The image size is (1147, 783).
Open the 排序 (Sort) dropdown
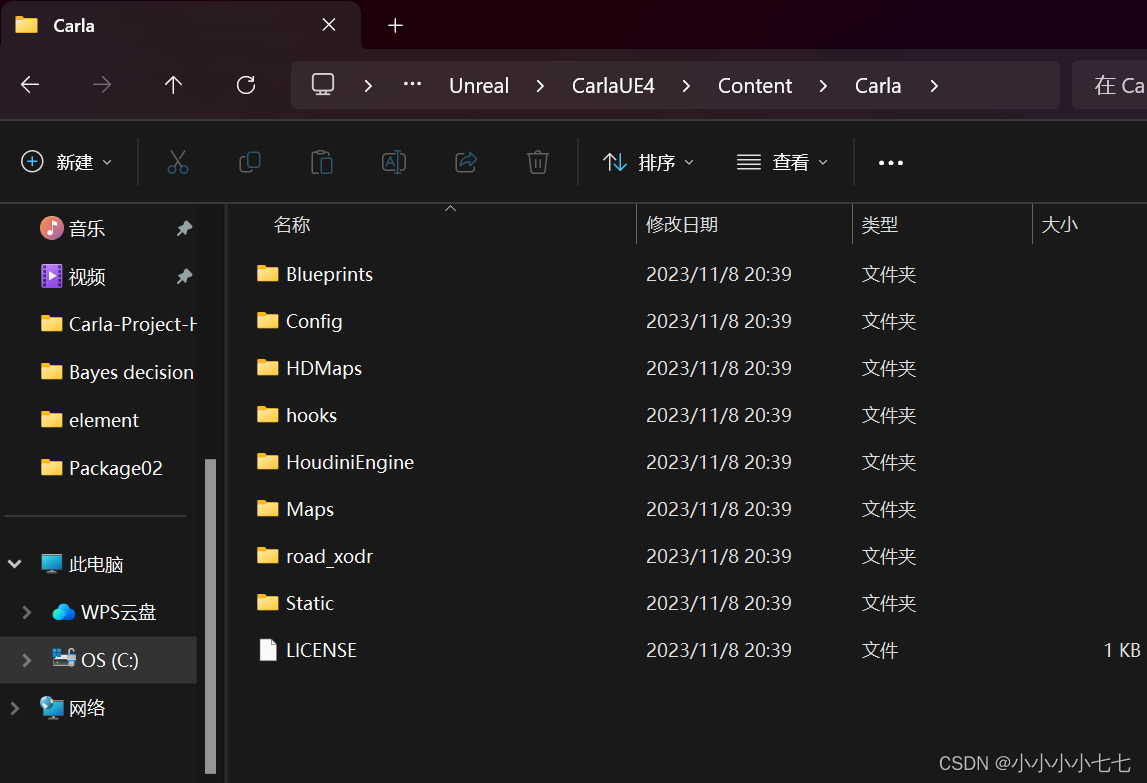(x=647, y=162)
